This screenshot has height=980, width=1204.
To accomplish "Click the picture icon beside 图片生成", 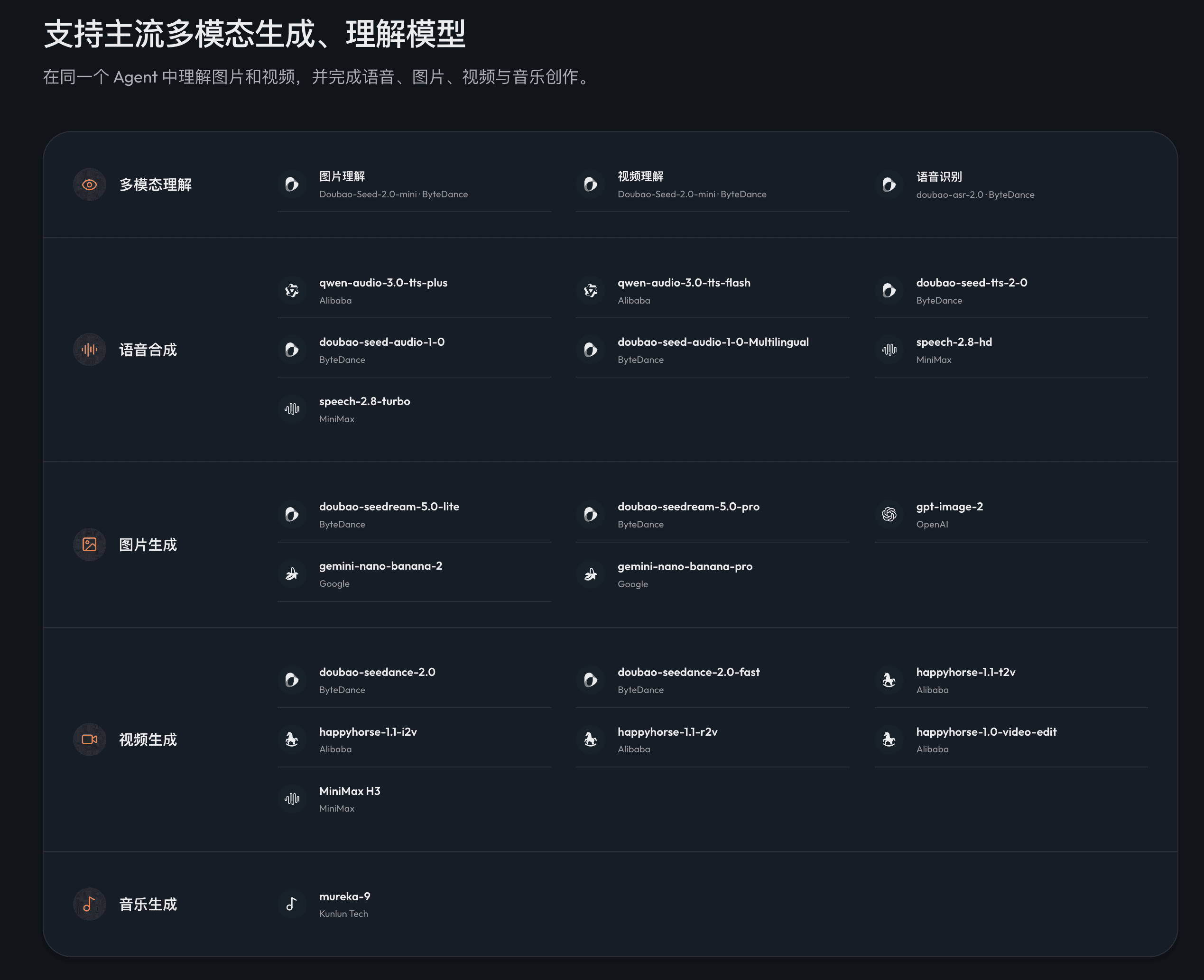I will (89, 544).
